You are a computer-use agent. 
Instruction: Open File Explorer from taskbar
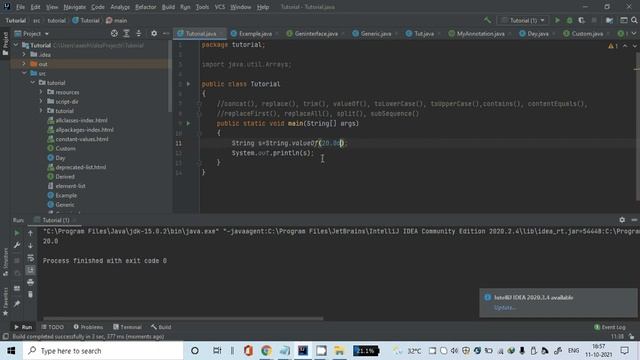point(339,351)
